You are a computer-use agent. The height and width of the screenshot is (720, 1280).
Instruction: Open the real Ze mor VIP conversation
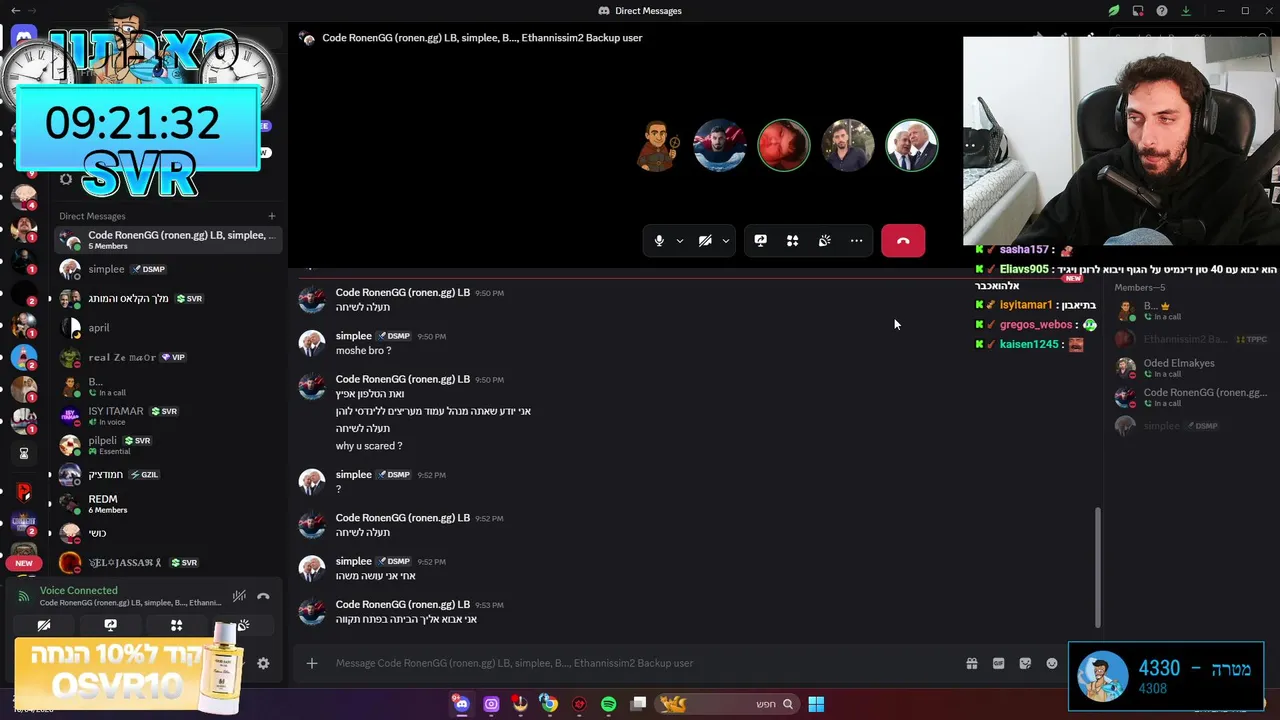click(x=168, y=357)
